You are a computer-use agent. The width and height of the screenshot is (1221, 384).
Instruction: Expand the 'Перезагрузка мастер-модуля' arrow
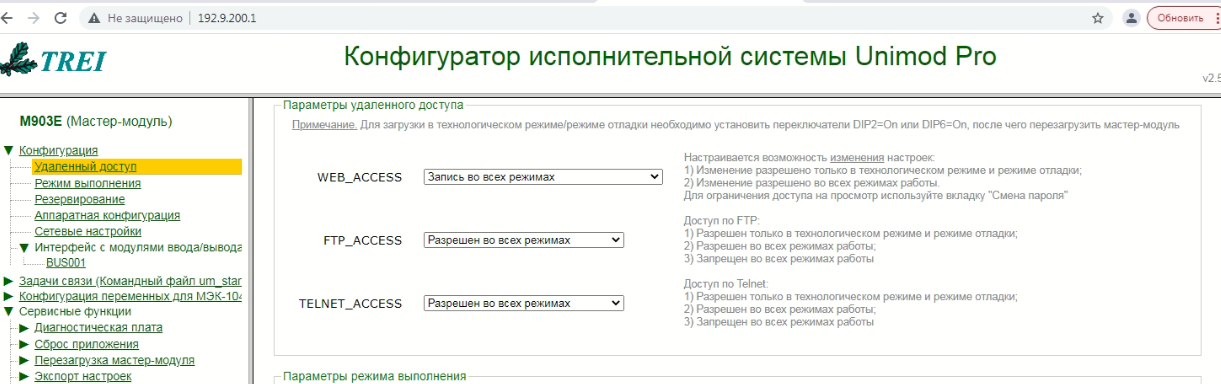click(25, 361)
